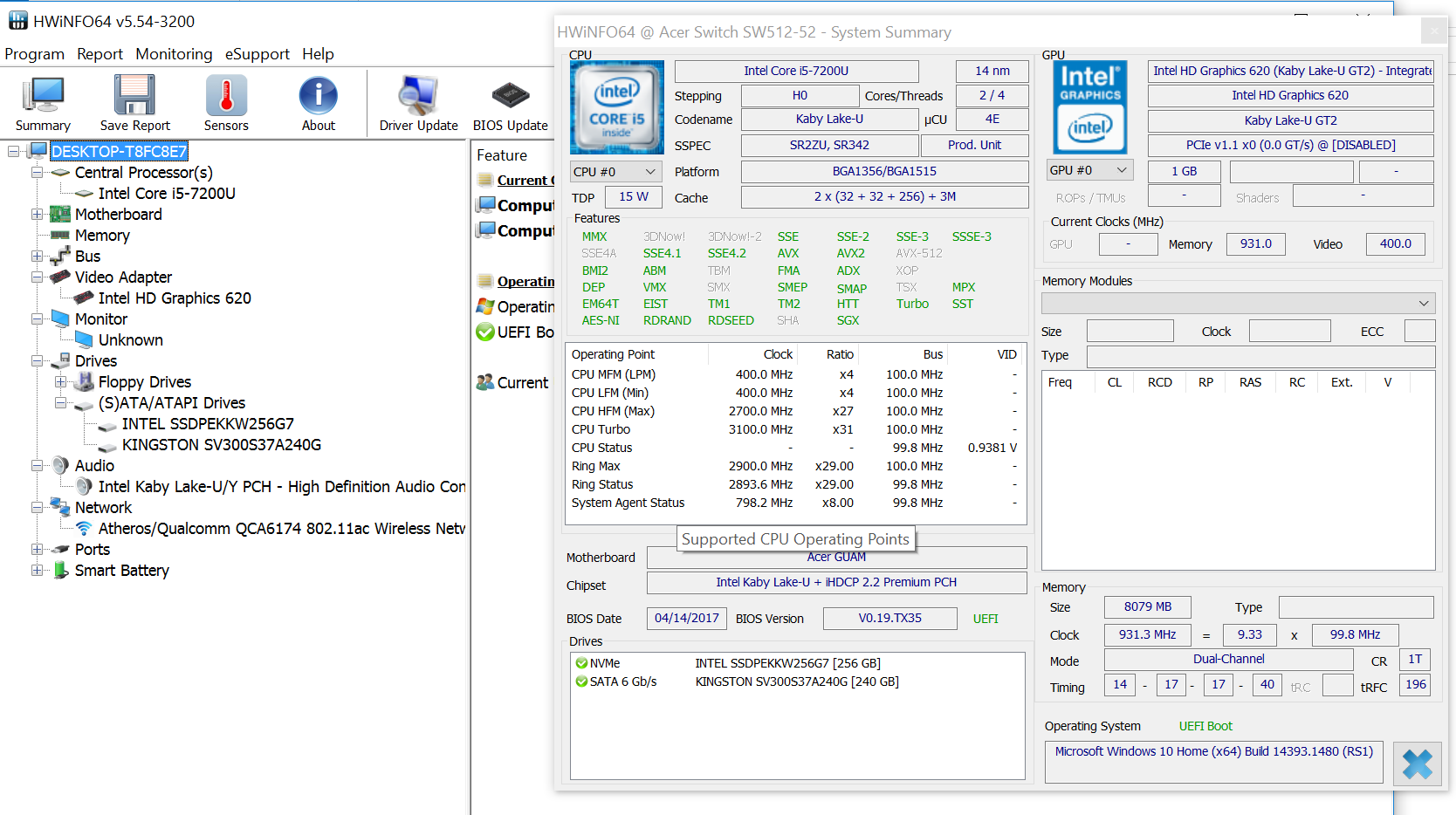
Task: Click the Floppy Drives icon
Action: click(x=84, y=381)
